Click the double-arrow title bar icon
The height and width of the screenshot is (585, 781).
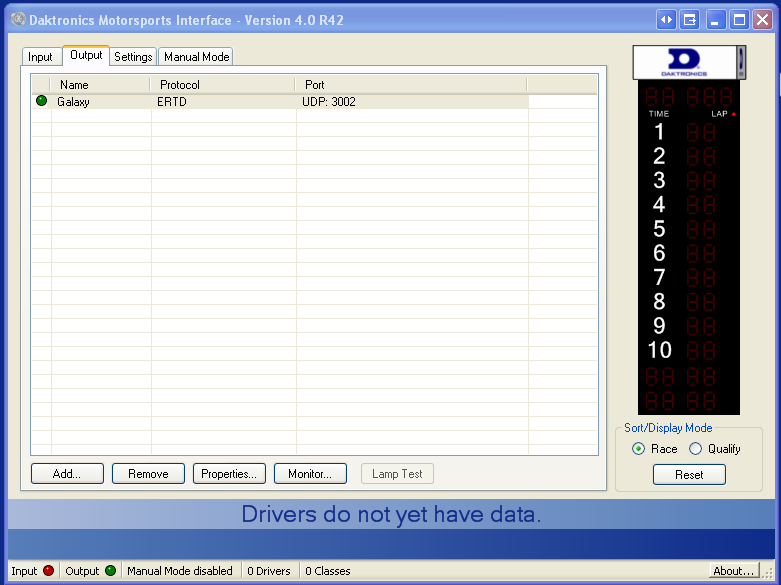pos(666,20)
